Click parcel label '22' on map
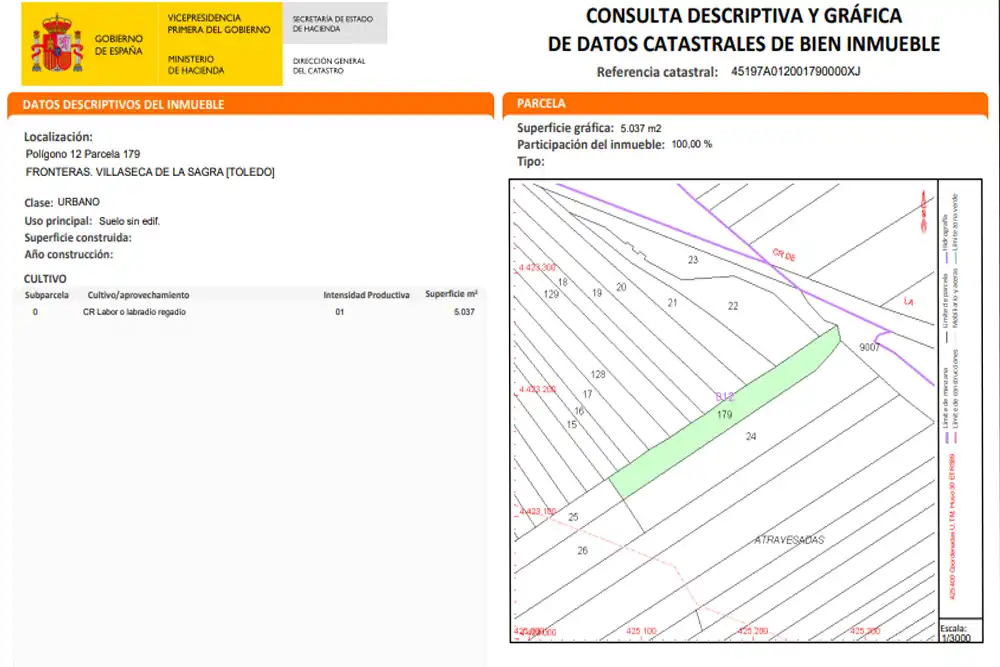The height and width of the screenshot is (667, 1000). coord(733,306)
